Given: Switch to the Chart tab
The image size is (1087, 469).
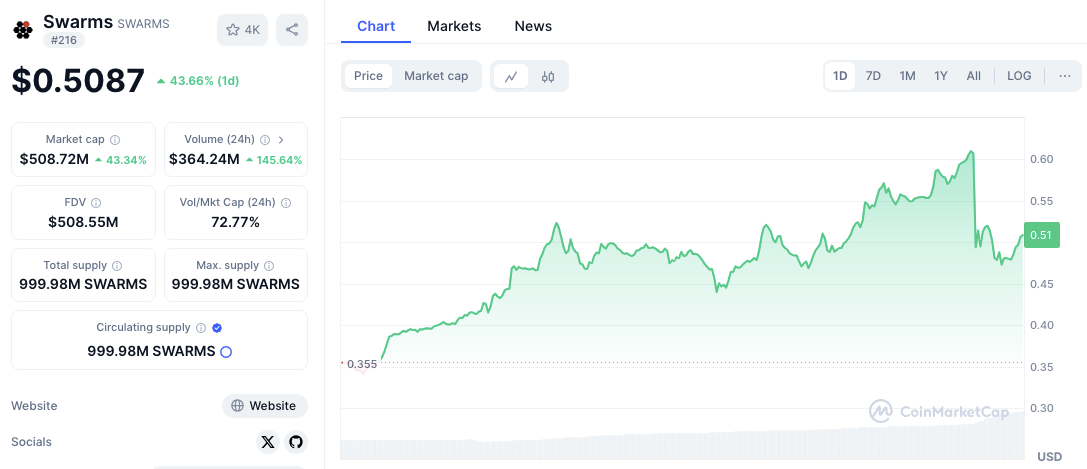Looking at the screenshot, I should point(376,26).
